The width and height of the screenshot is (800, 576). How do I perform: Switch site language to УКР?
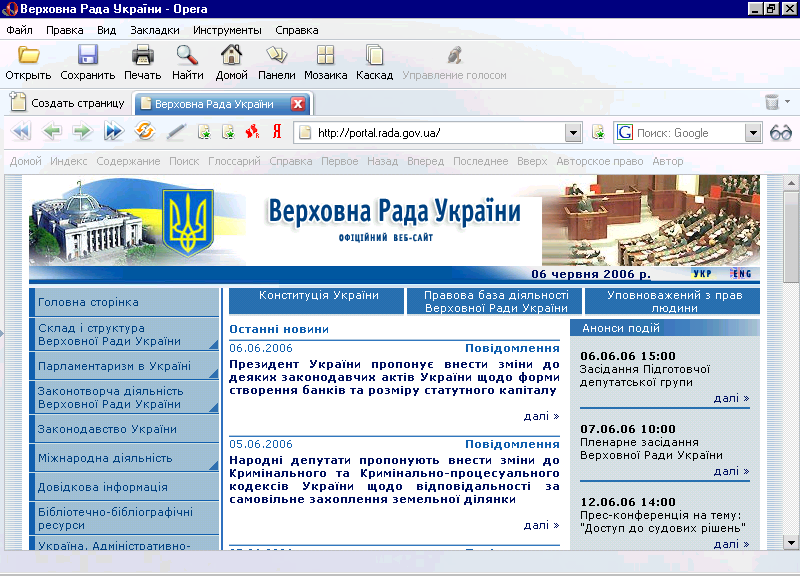(702, 273)
